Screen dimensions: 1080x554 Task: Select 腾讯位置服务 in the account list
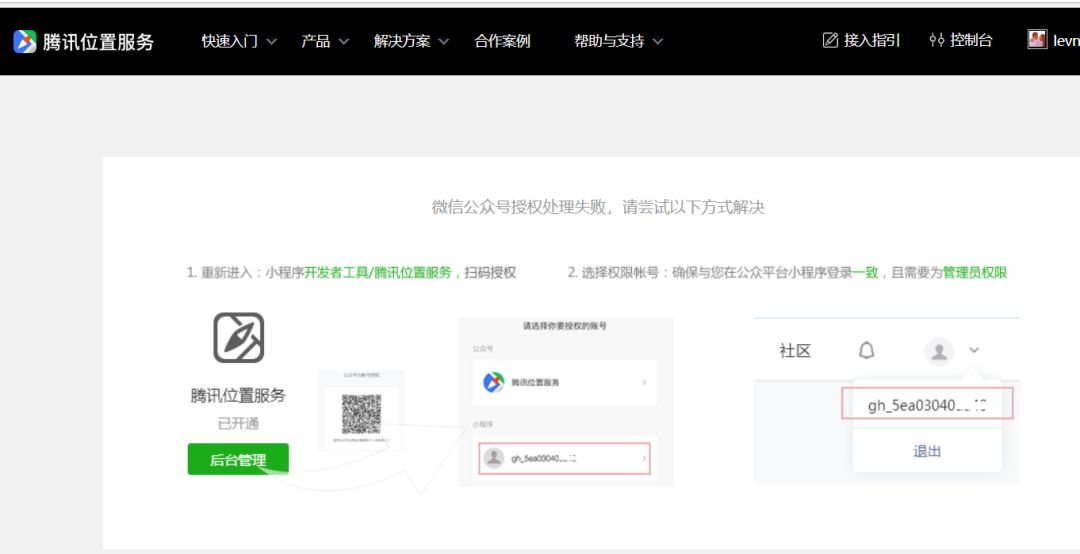(565, 382)
